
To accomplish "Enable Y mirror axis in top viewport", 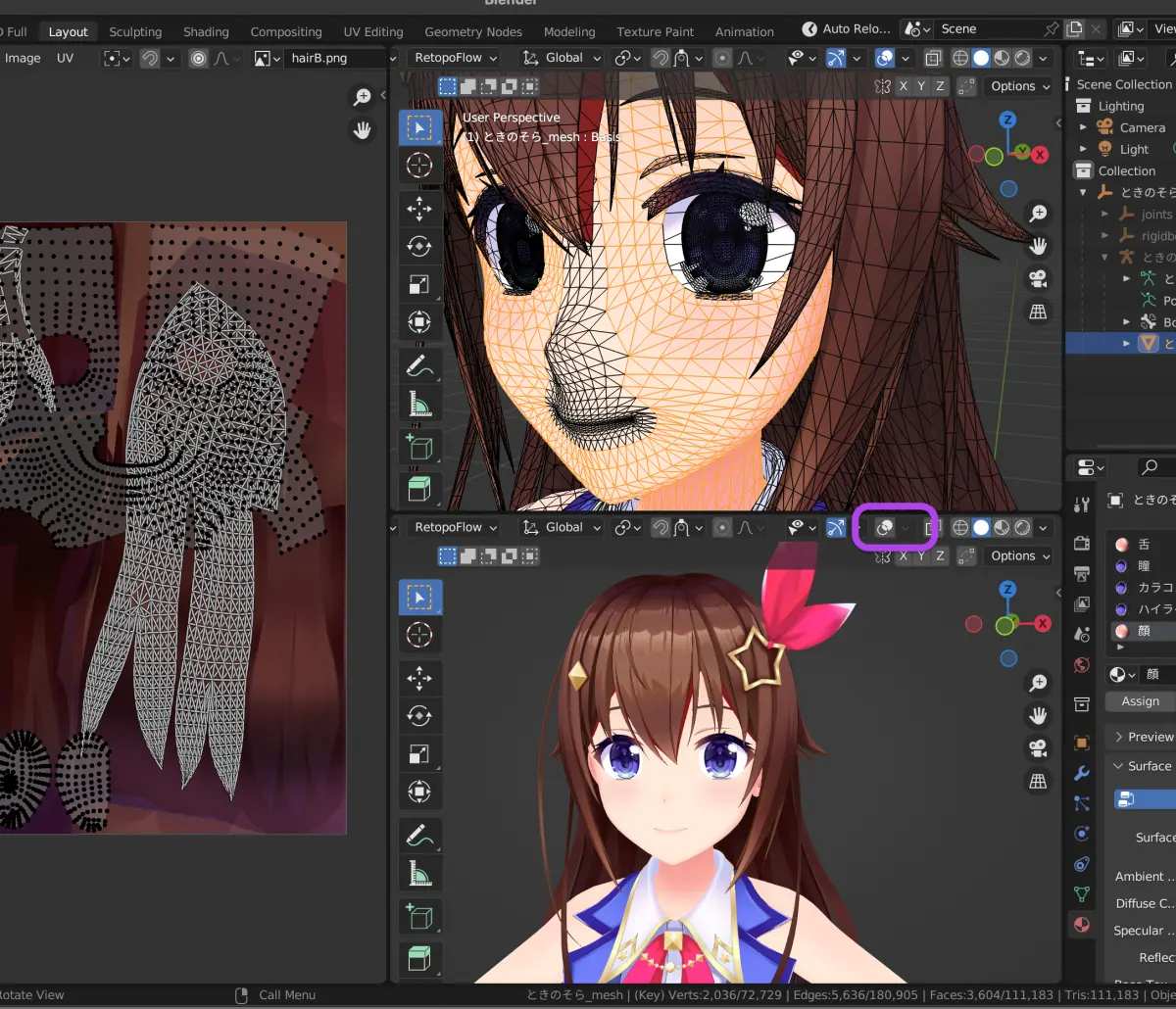I will pyautogui.click(x=921, y=86).
